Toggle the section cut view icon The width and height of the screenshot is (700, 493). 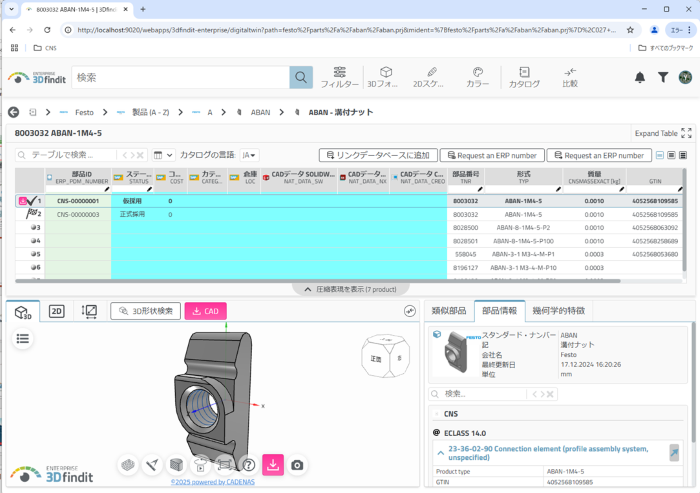tap(176, 465)
